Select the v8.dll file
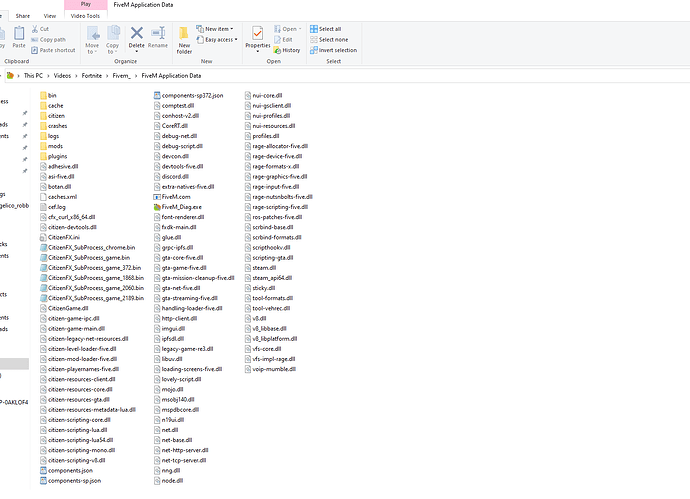Viewport: 690px width, 499px height. click(256, 318)
